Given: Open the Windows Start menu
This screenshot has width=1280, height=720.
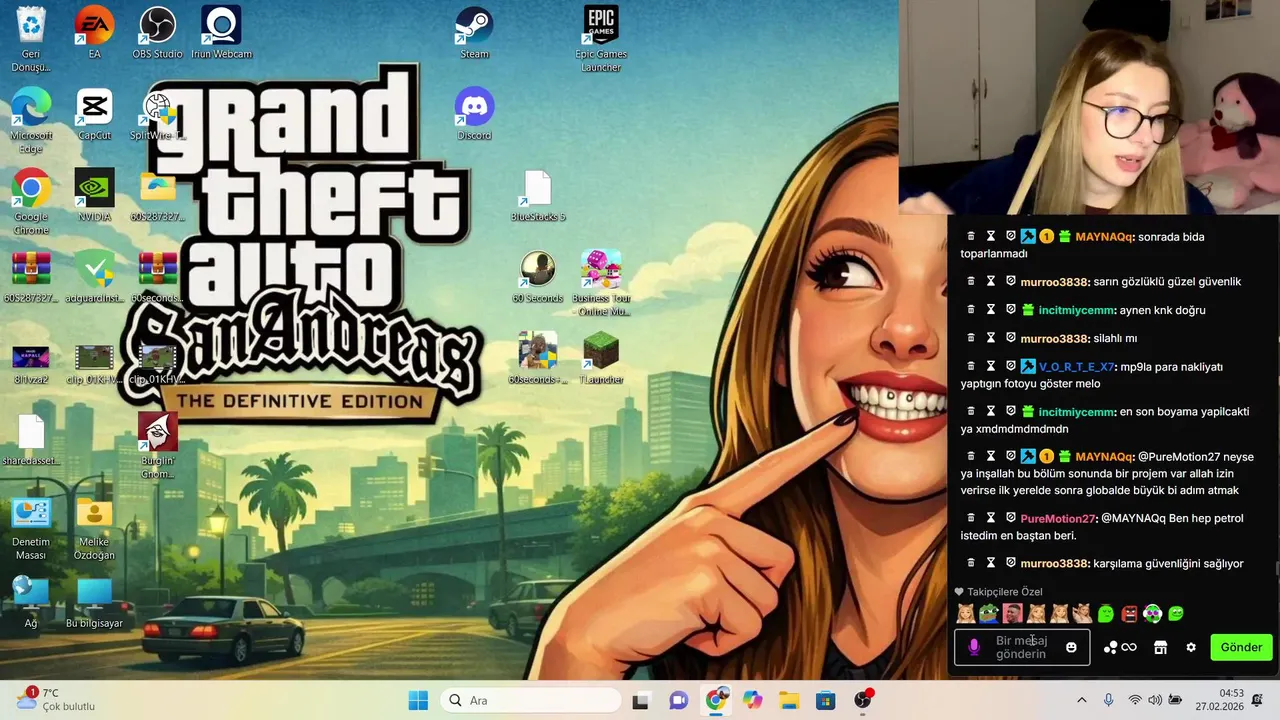Looking at the screenshot, I should [418, 700].
